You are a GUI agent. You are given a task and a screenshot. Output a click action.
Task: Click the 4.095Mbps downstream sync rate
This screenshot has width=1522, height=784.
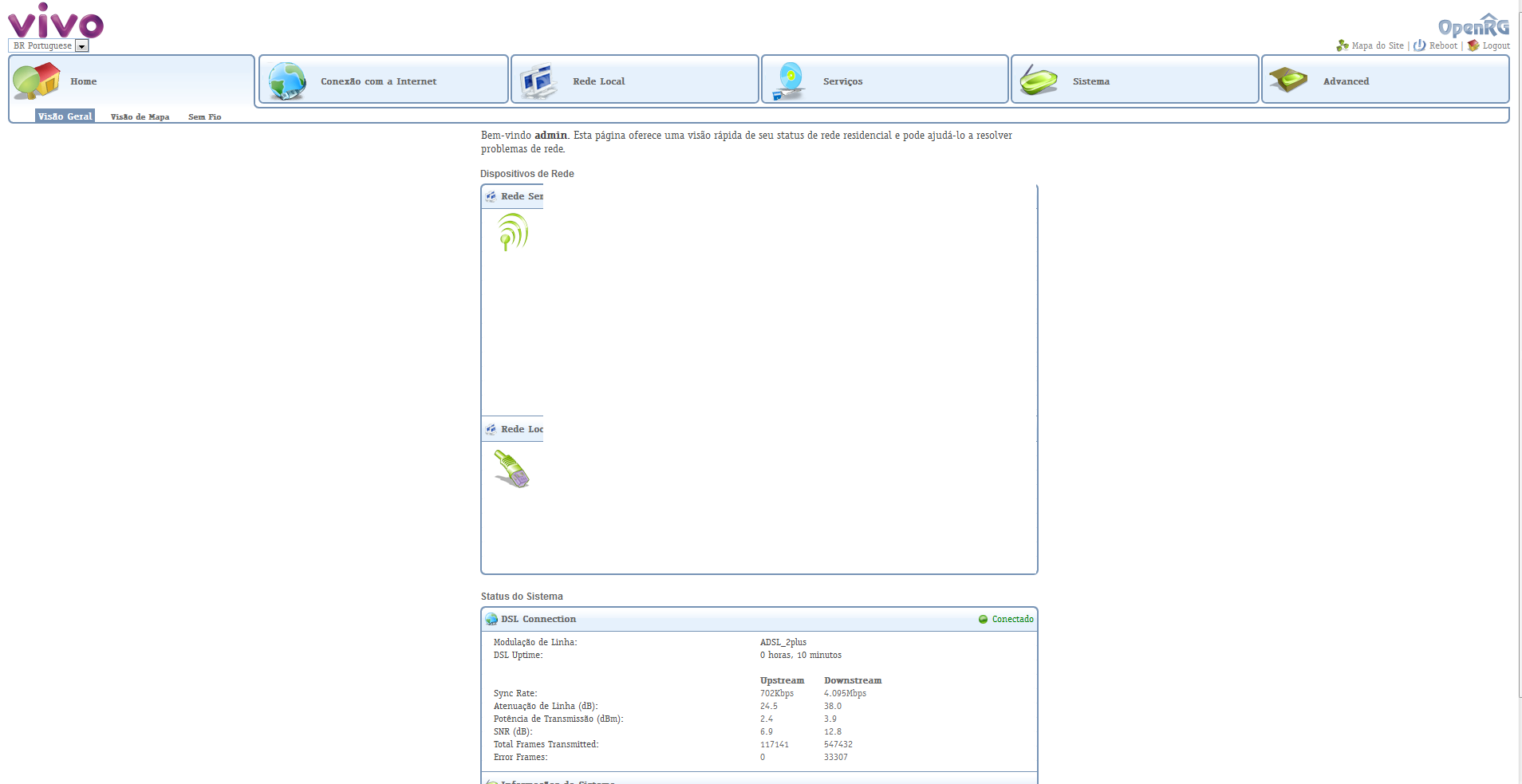tap(845, 694)
